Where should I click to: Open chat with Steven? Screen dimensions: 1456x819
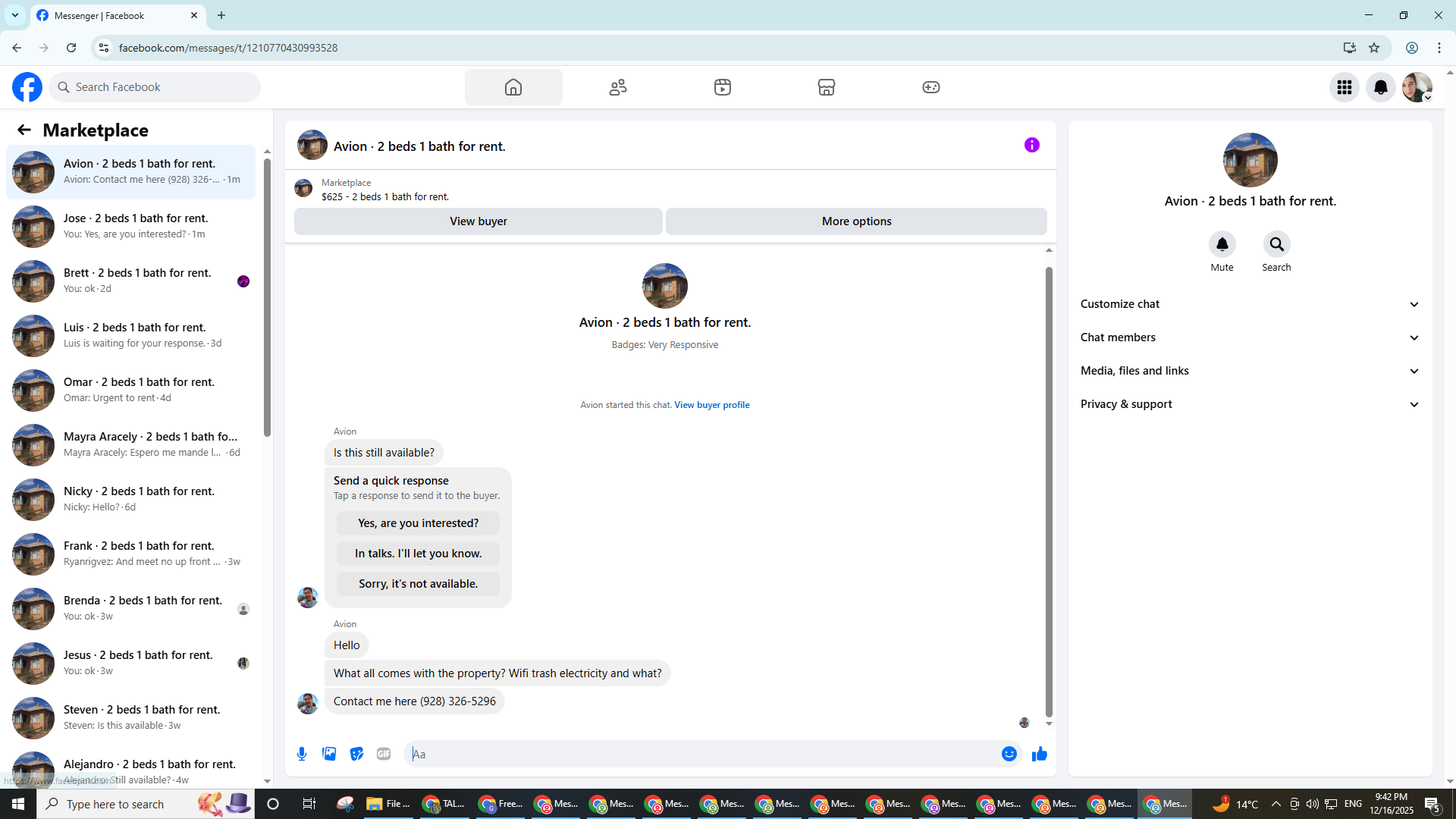click(131, 718)
